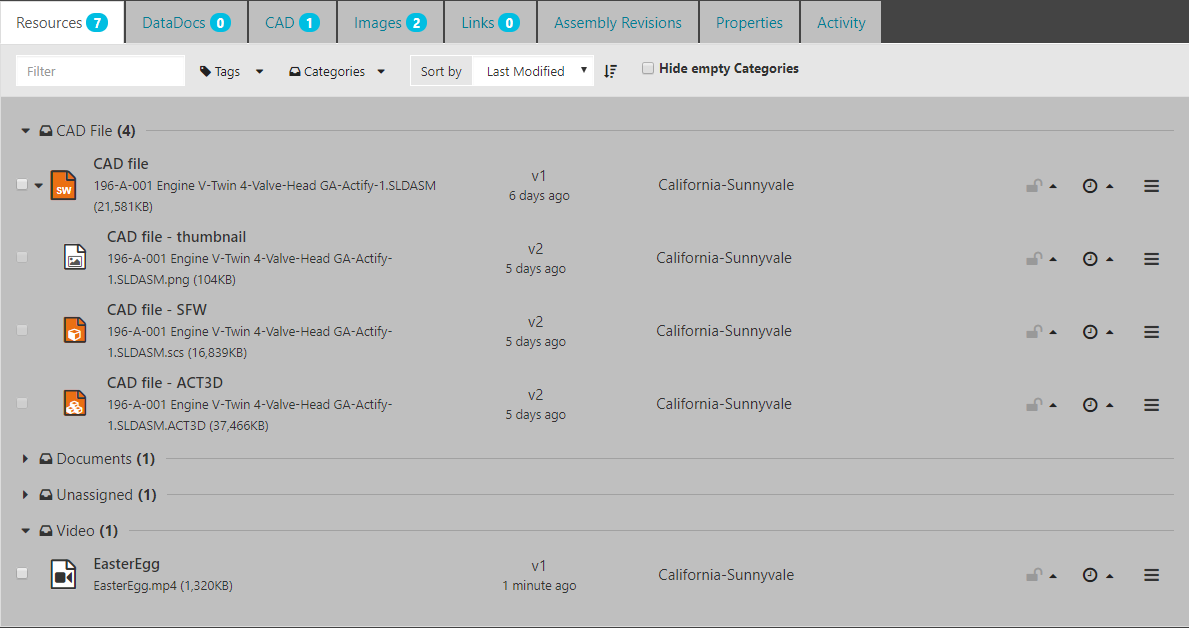Collapse the Video (1) category
The width and height of the screenshot is (1189, 628).
click(x=25, y=531)
